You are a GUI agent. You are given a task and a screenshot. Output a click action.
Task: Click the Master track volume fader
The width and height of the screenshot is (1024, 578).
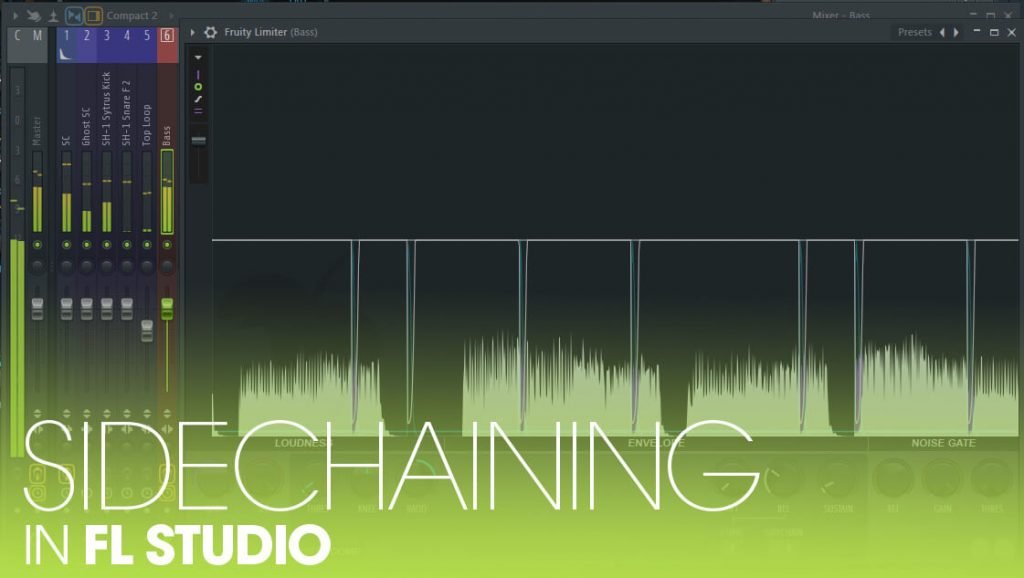coord(37,309)
